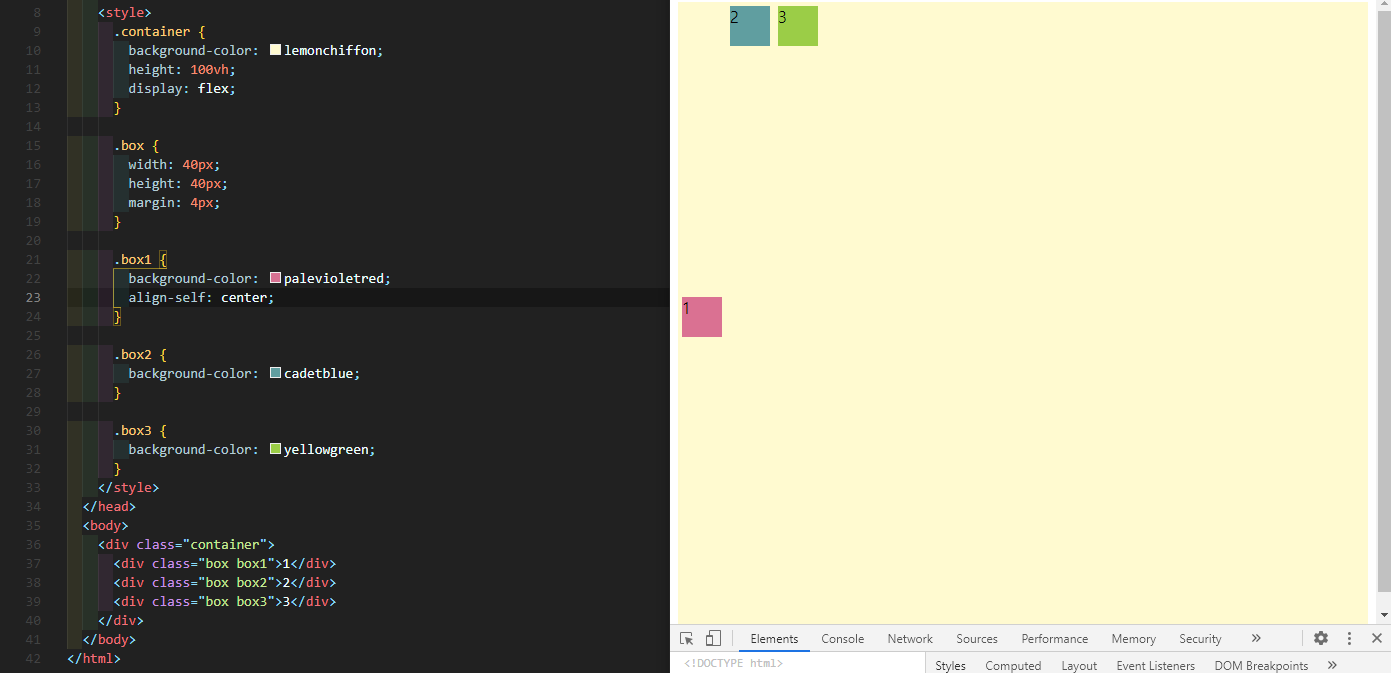Click the preview vertical scrollbar thumb
This screenshot has height=673, width=1391.
tap(1384, 300)
